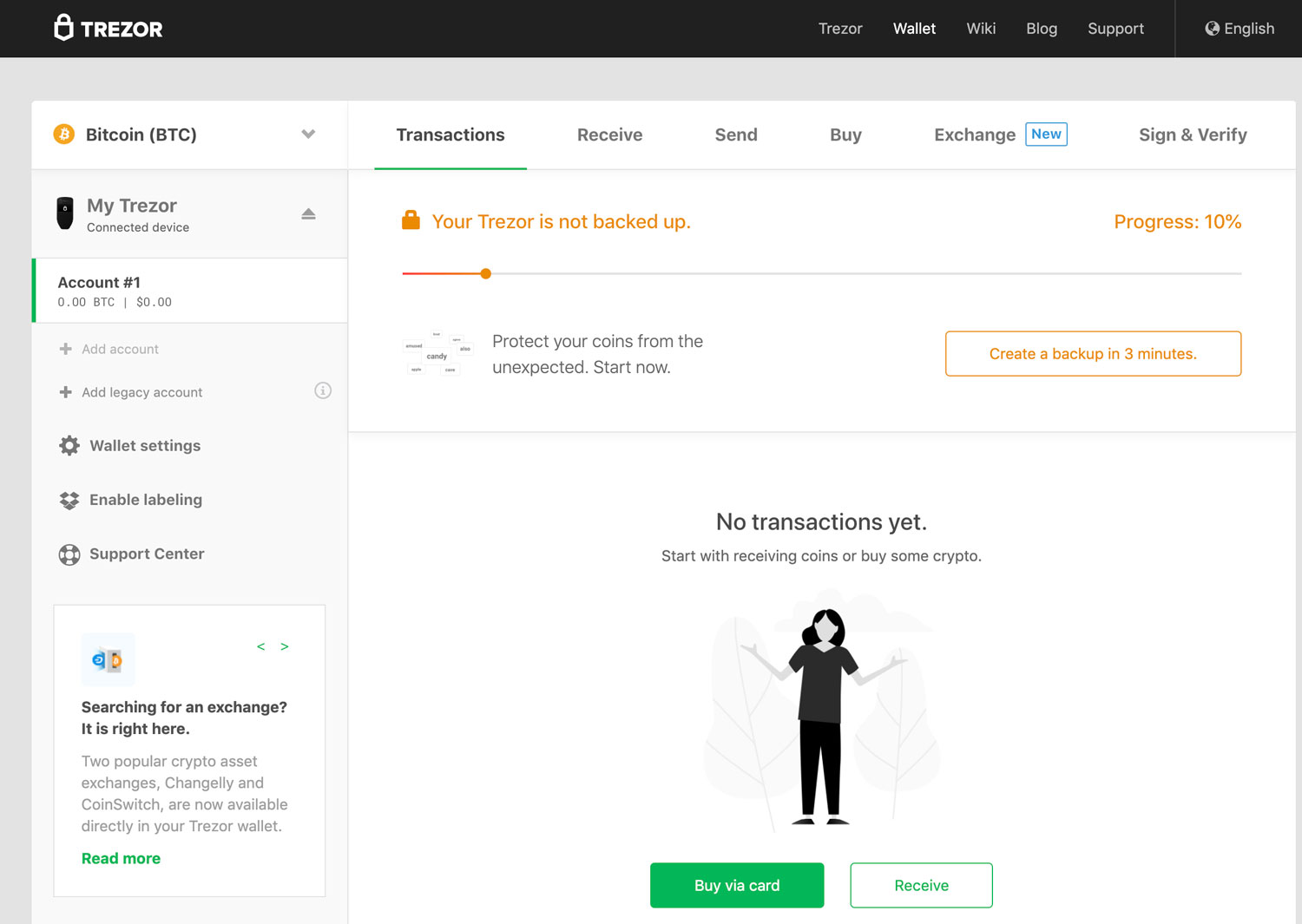Switch to the Buy tab
This screenshot has height=924, width=1302.
click(x=845, y=134)
